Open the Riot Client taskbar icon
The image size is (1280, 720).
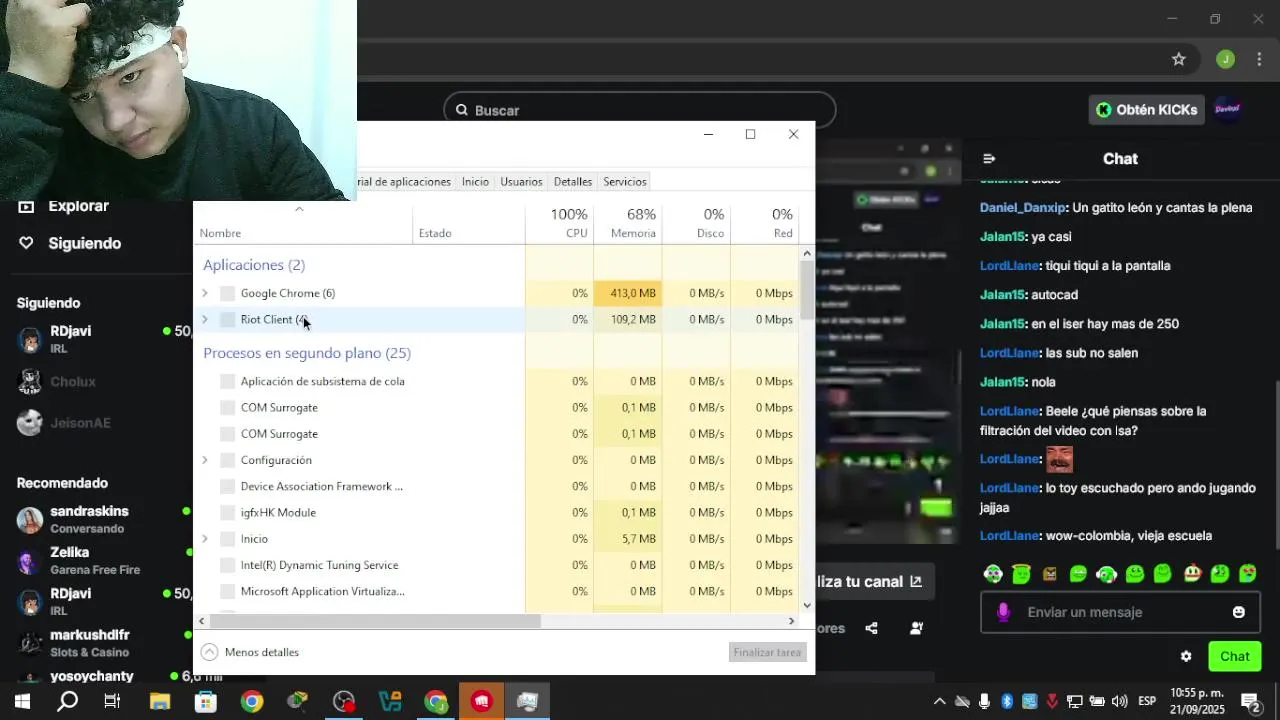point(482,702)
